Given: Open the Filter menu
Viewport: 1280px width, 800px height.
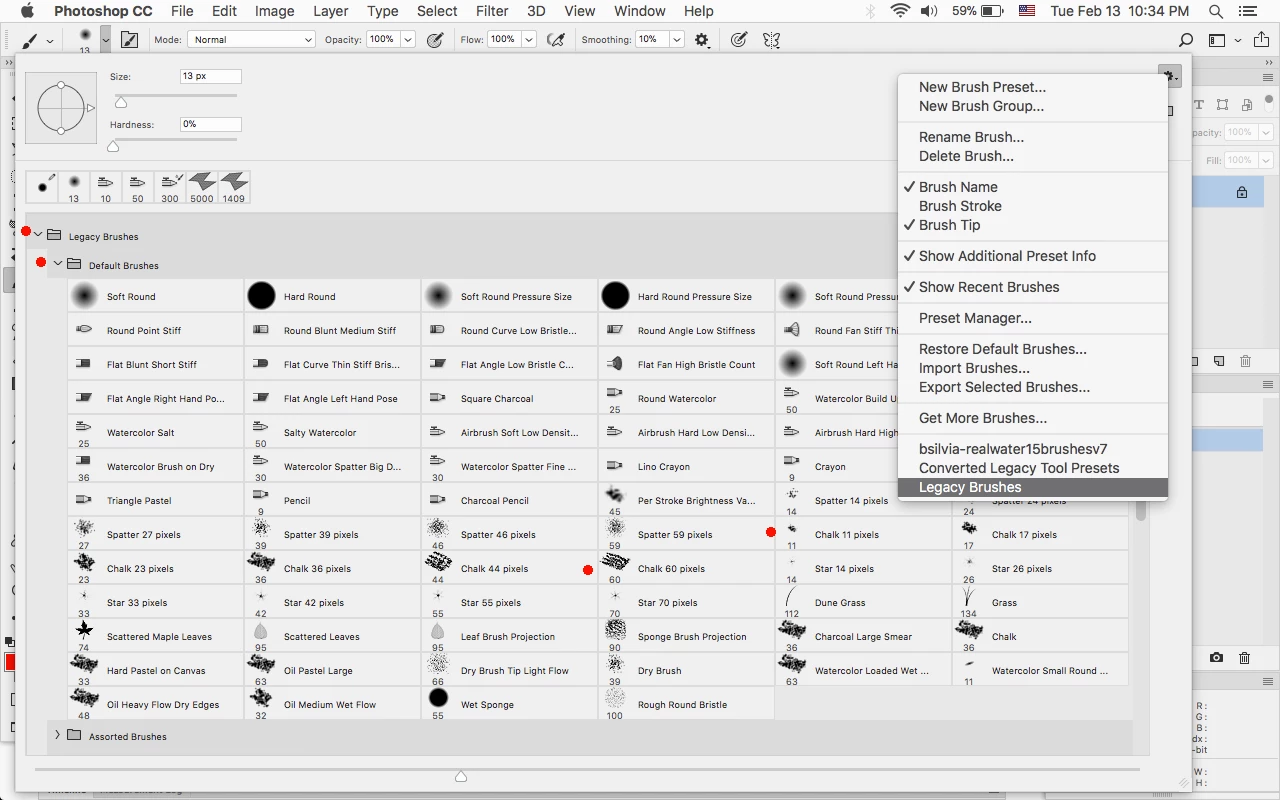Looking at the screenshot, I should point(491,11).
